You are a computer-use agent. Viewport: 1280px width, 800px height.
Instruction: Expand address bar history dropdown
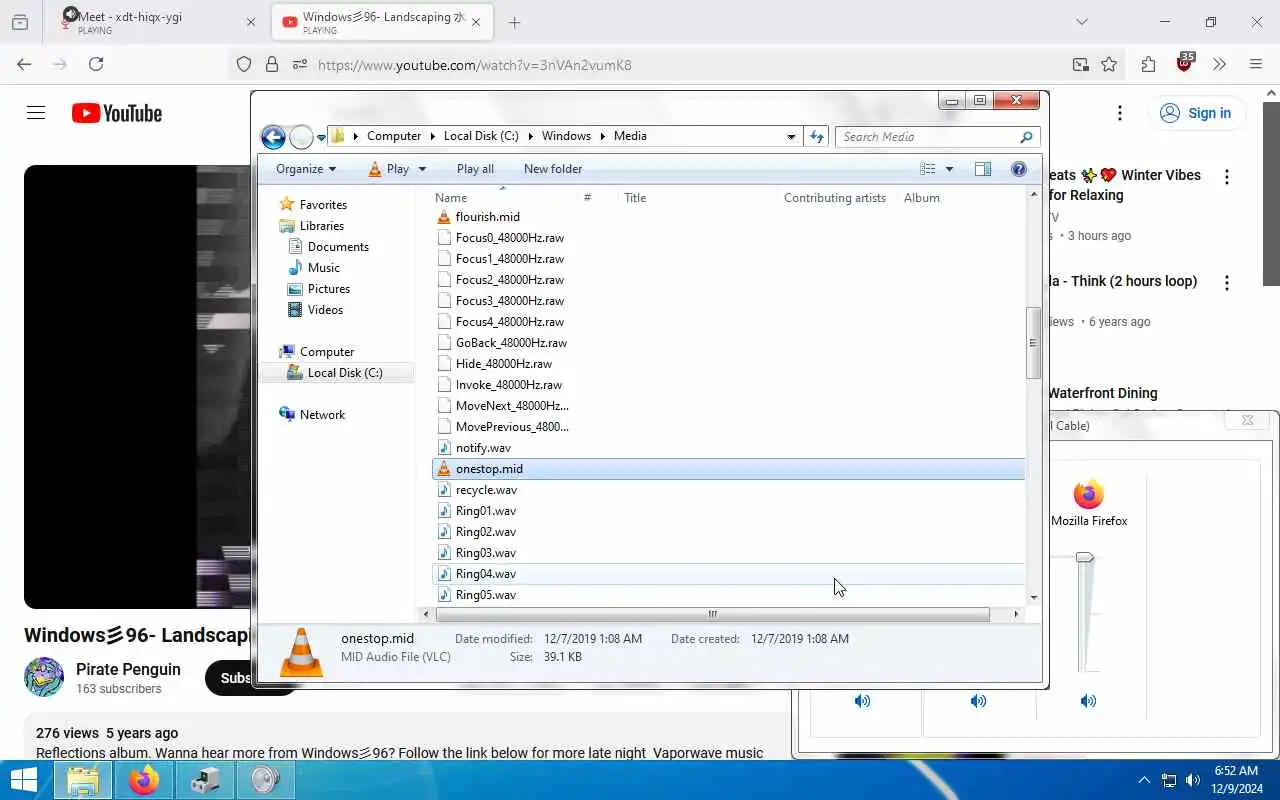point(791,137)
